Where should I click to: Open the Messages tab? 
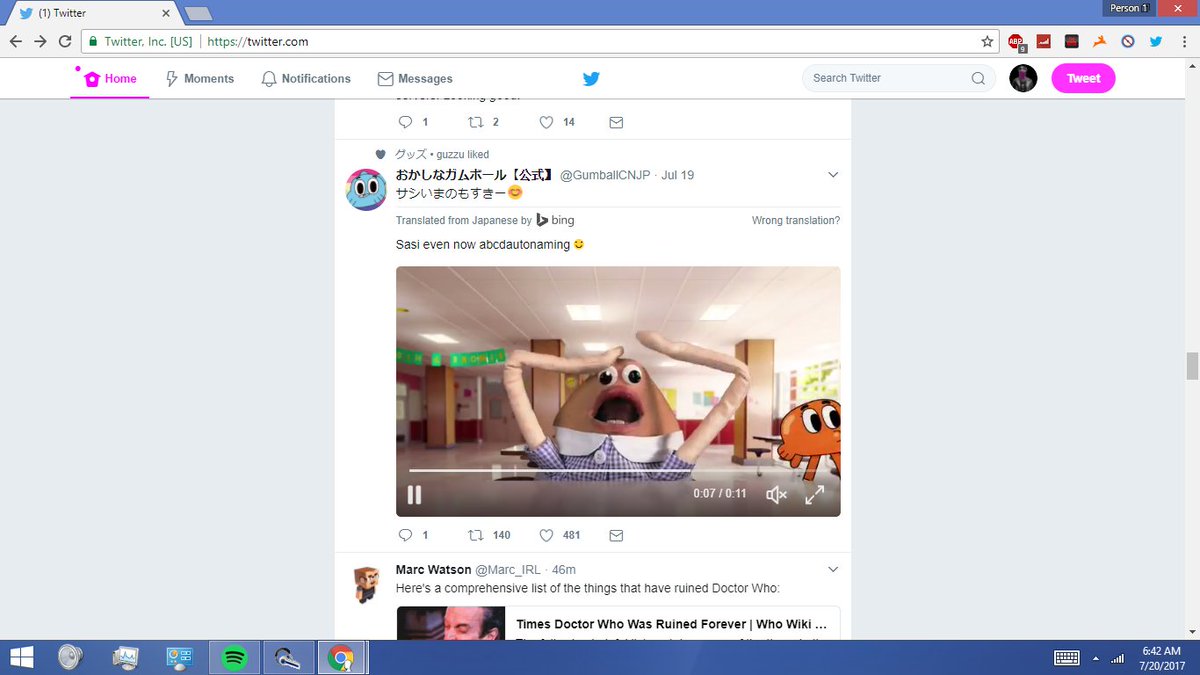415,79
